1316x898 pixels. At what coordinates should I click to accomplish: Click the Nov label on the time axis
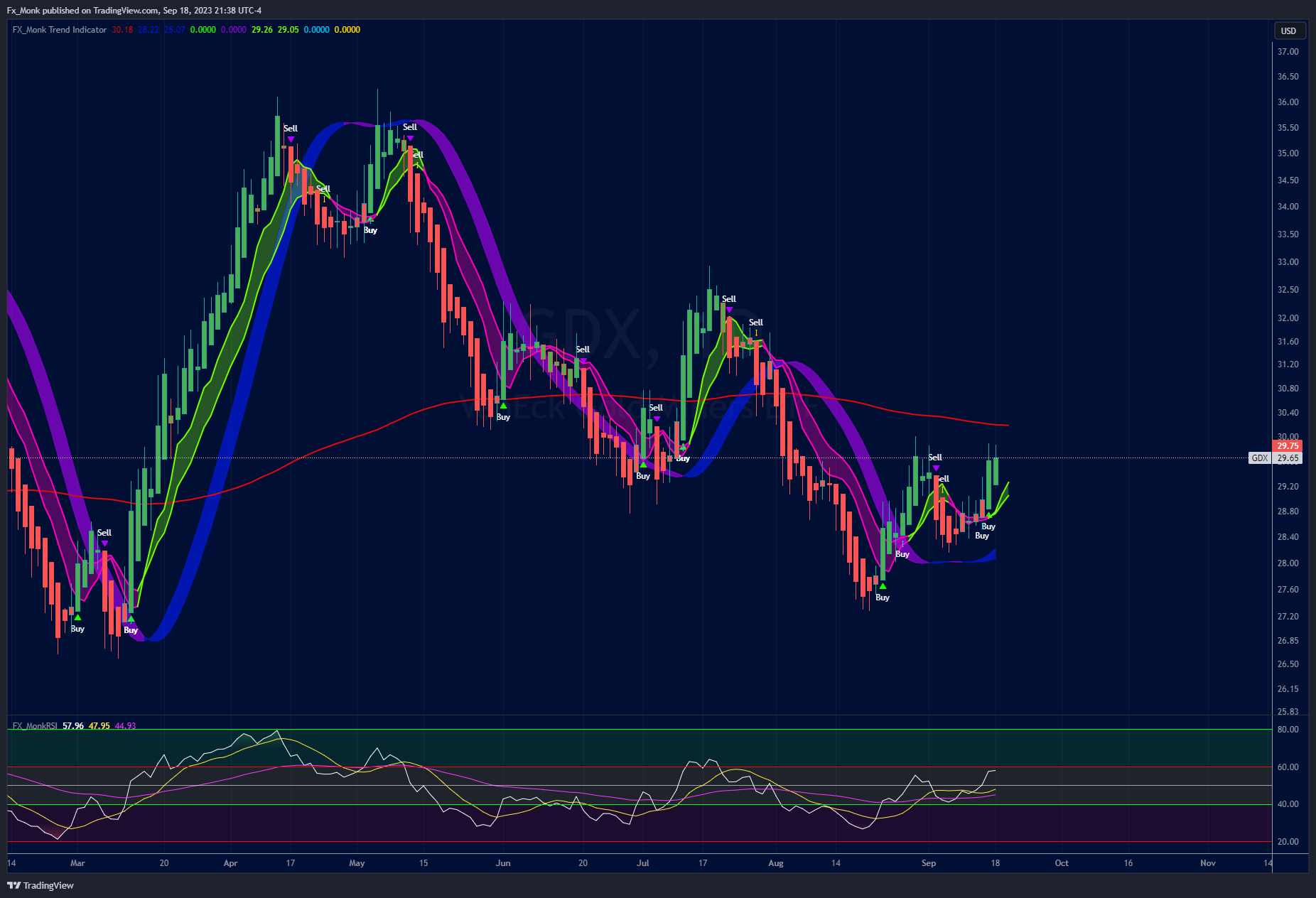coord(1208,863)
